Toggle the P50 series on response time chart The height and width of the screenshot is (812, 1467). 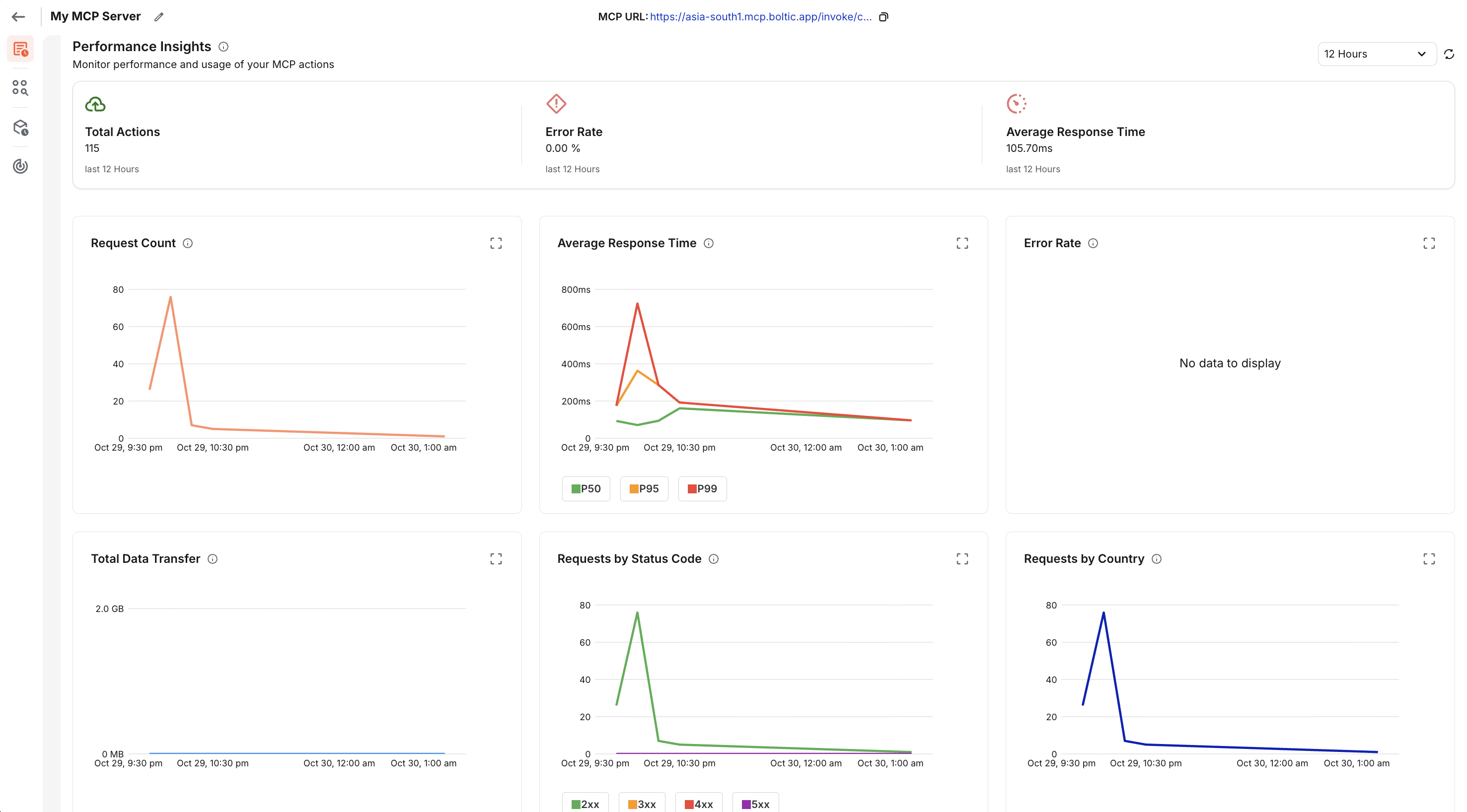[x=586, y=488]
